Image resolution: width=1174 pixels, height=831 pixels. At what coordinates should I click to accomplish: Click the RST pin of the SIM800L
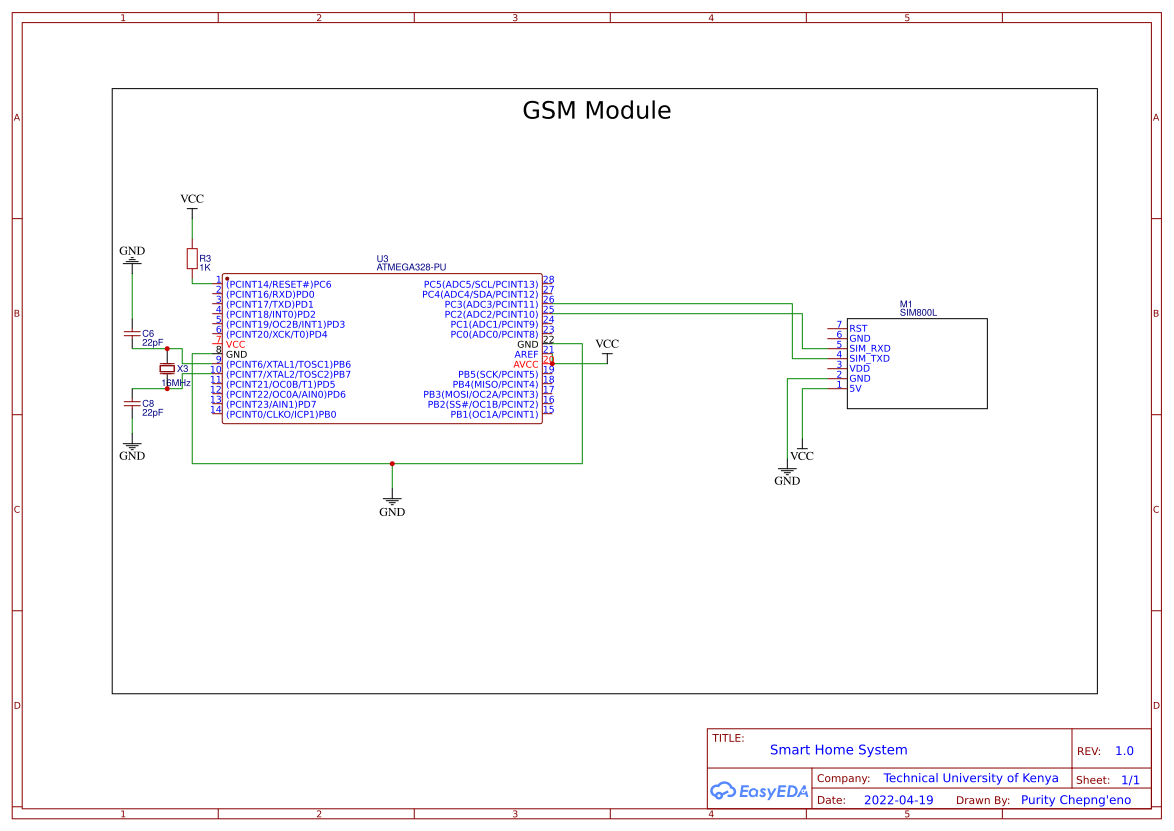(x=857, y=327)
